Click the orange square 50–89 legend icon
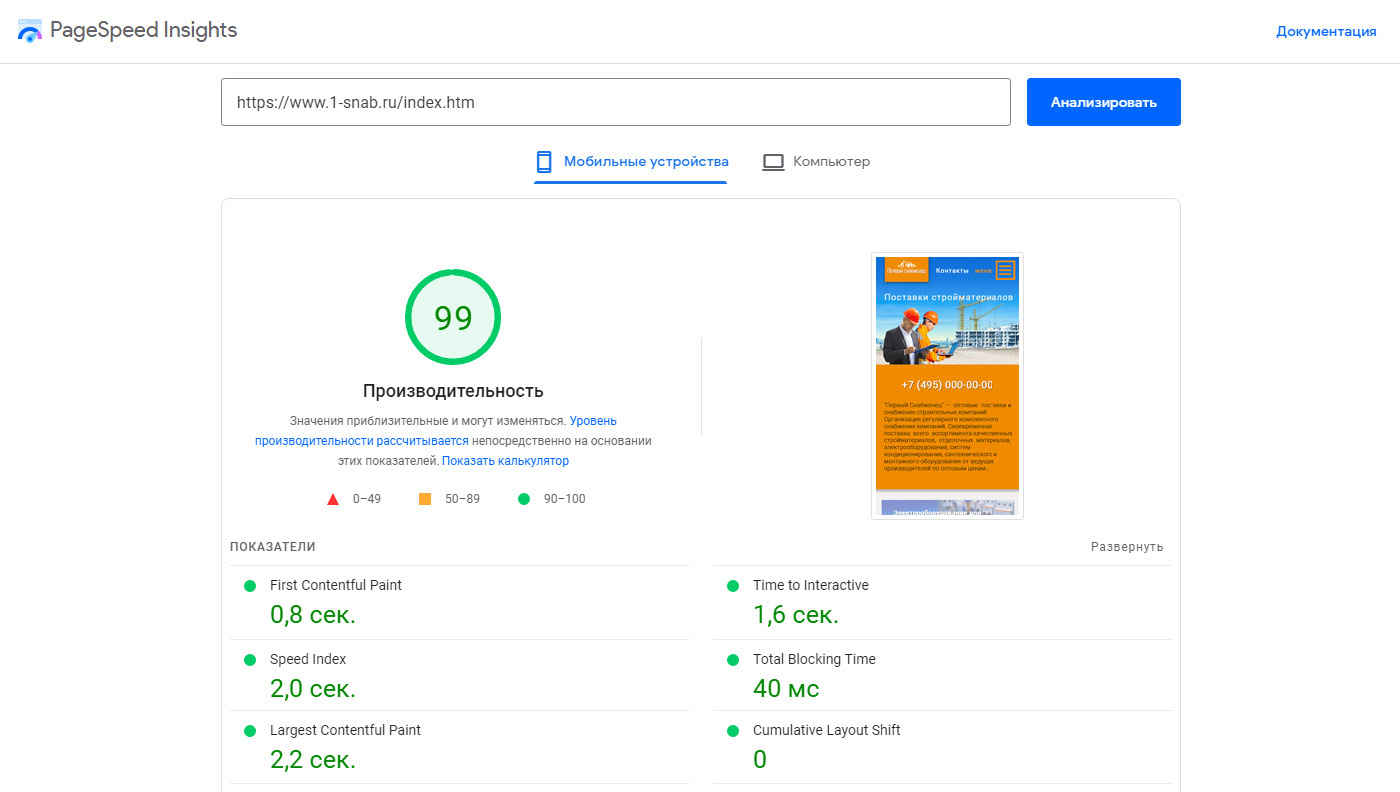This screenshot has width=1400, height=792. [x=425, y=499]
